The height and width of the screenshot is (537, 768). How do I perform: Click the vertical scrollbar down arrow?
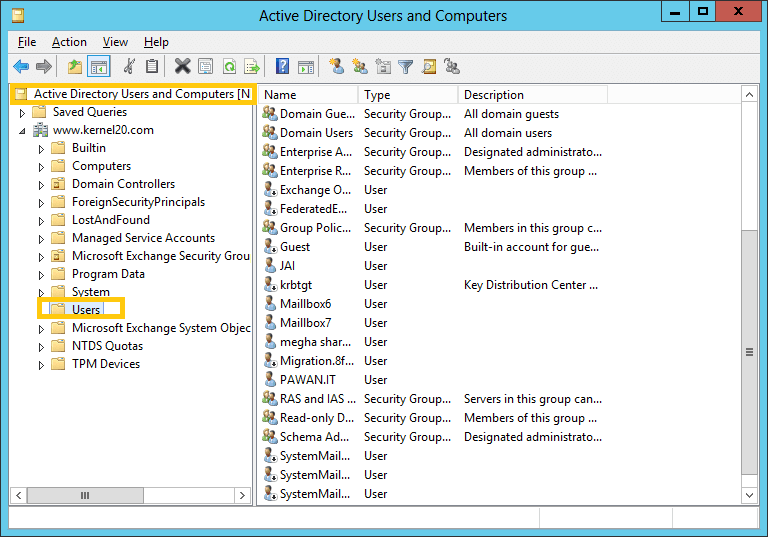(x=749, y=495)
